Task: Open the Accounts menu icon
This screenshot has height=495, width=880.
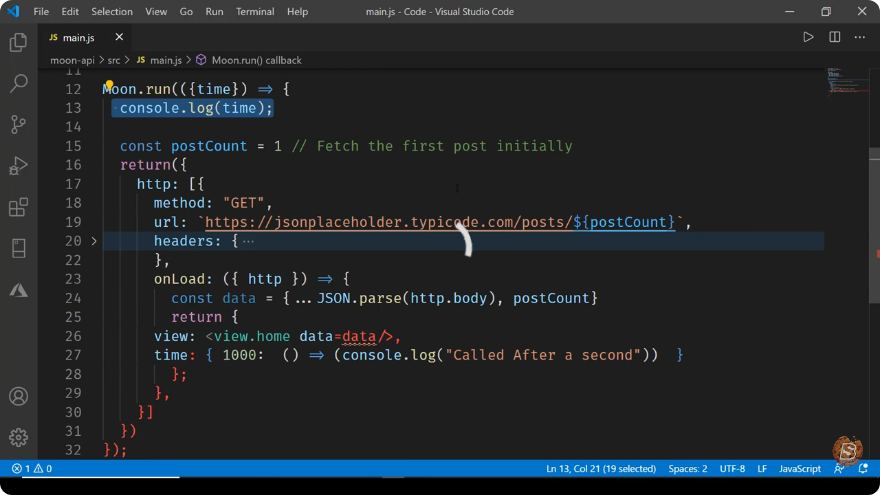Action: [x=18, y=396]
